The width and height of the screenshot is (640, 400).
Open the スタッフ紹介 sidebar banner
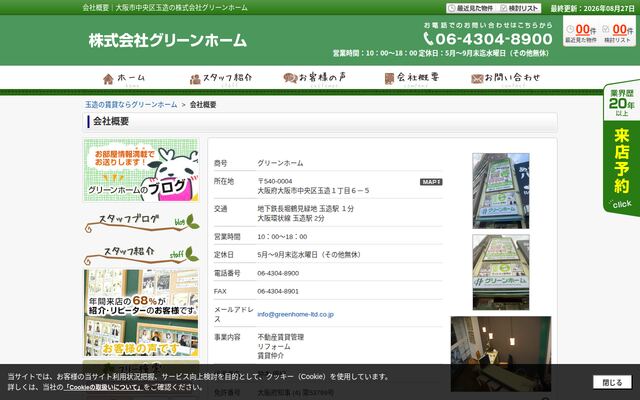[141, 255]
